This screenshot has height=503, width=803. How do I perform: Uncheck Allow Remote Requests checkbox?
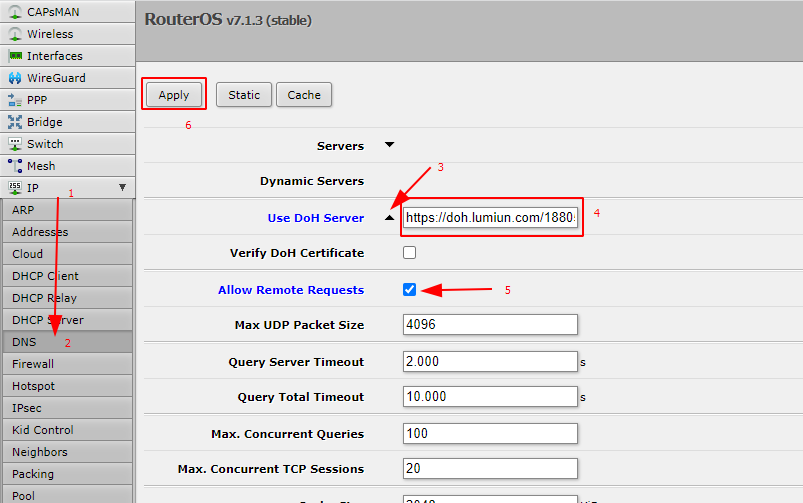pos(409,289)
